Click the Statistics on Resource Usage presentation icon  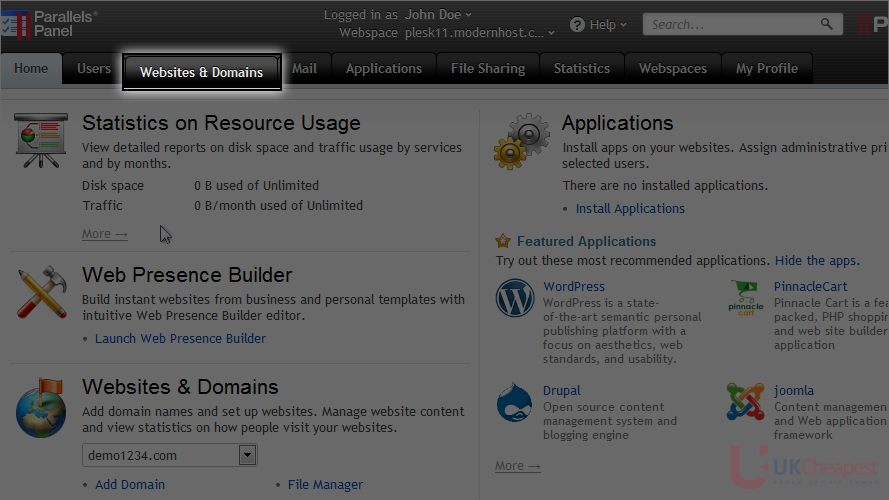point(41,140)
